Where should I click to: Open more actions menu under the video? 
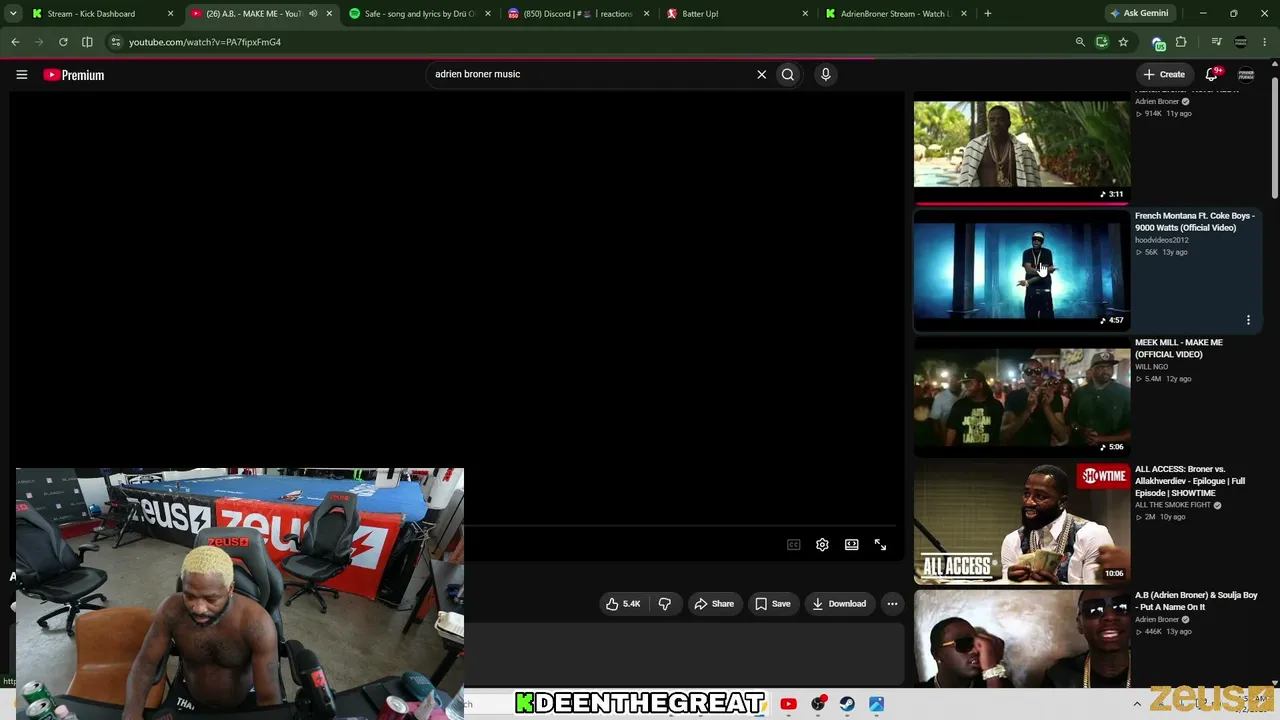892,604
